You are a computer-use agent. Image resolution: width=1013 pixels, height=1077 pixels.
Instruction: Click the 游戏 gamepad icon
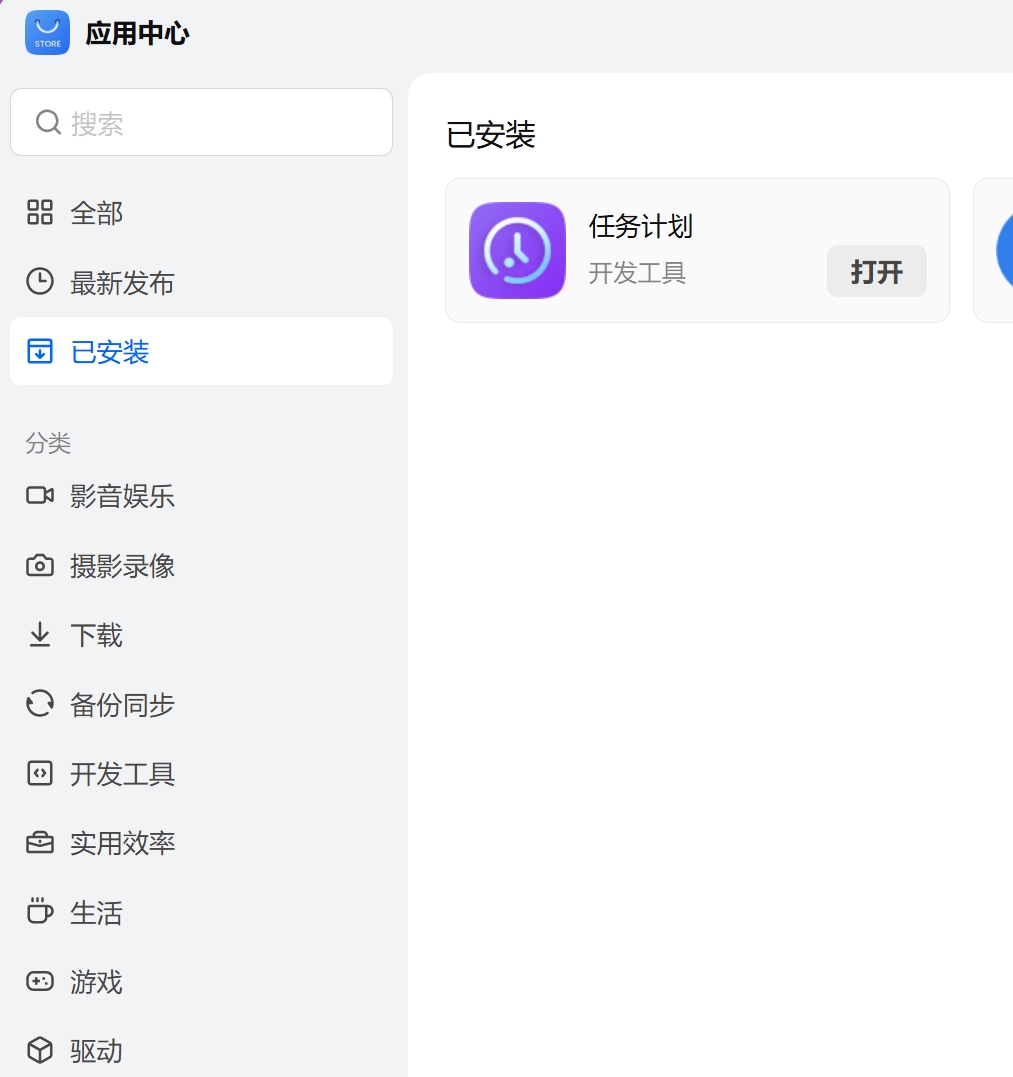coord(39,982)
